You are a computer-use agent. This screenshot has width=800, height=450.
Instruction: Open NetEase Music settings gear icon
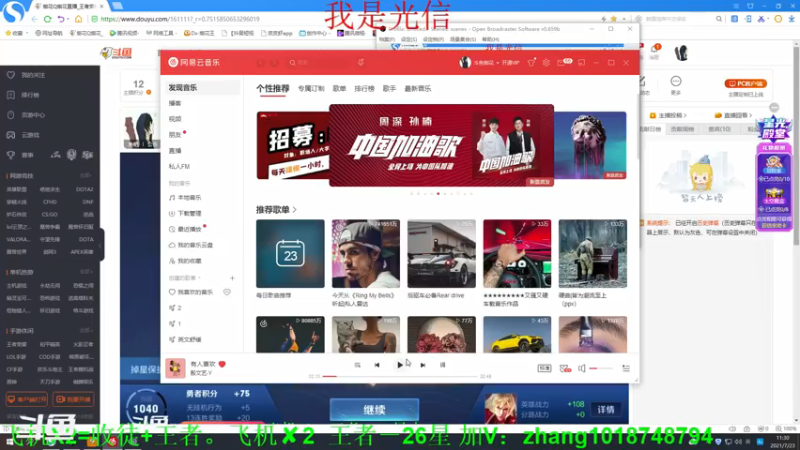coord(546,62)
